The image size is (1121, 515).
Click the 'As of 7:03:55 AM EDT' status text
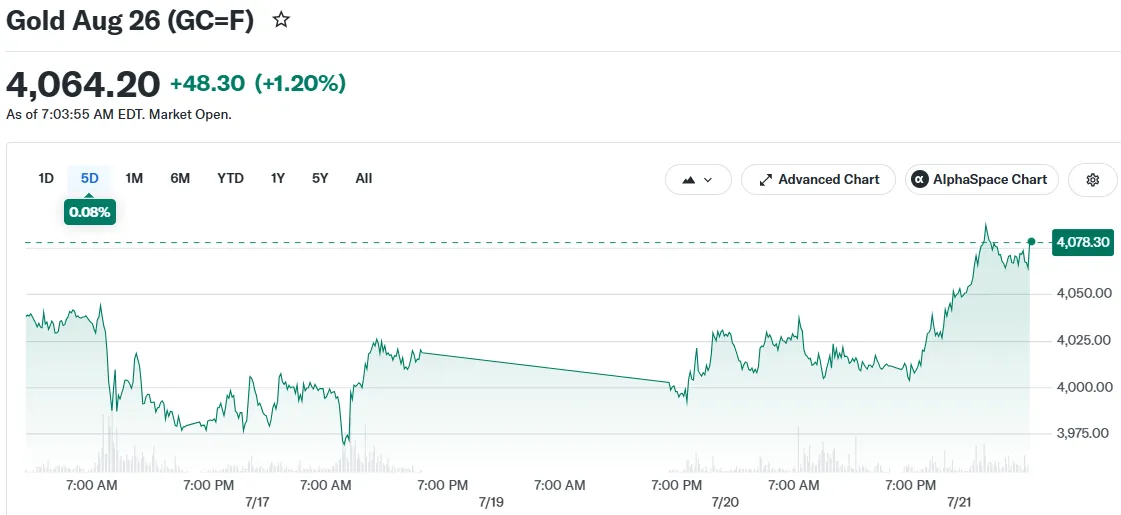[119, 114]
